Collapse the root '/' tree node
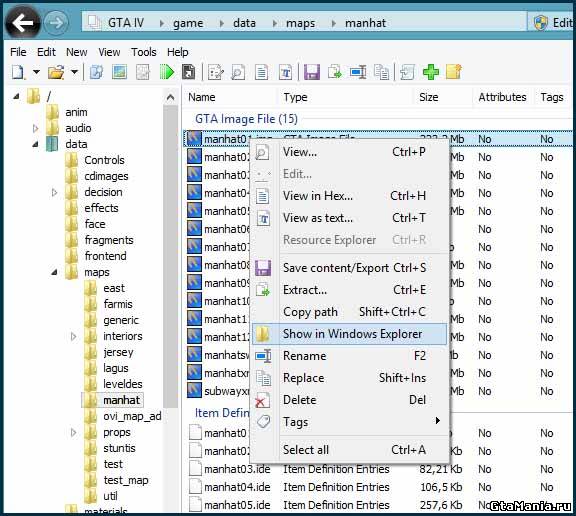 (x=16, y=97)
